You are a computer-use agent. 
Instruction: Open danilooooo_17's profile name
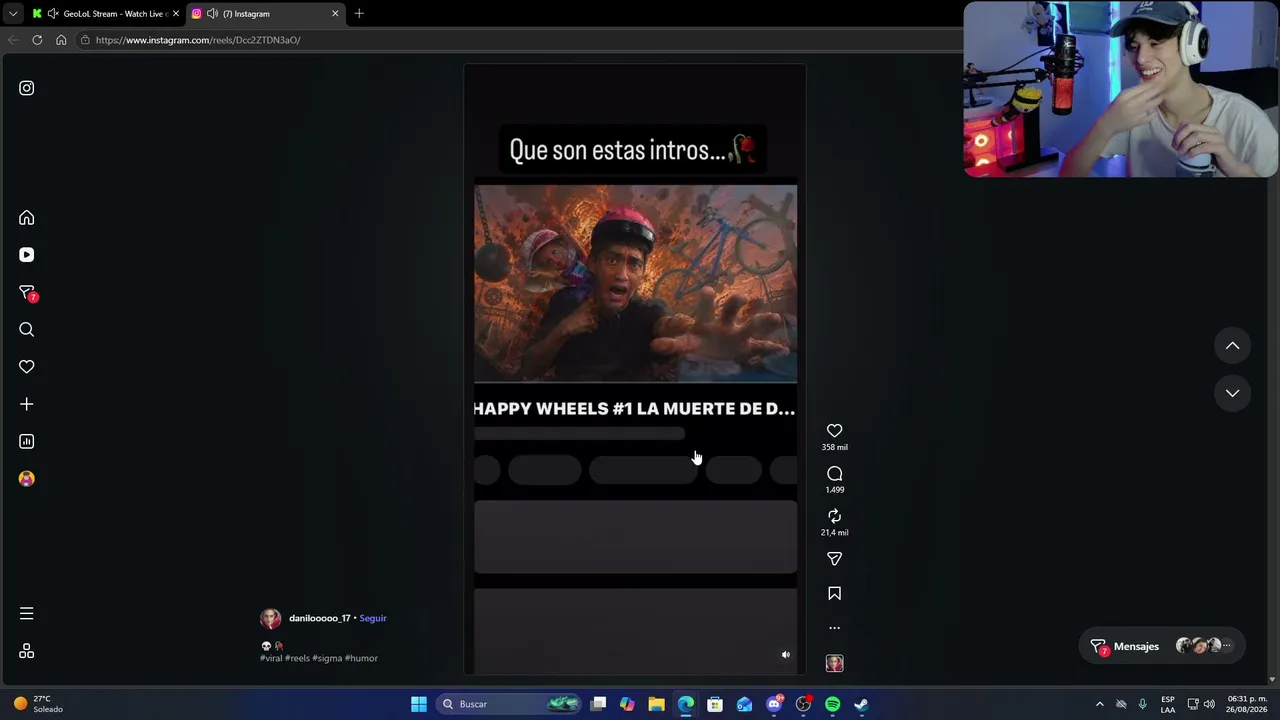[x=320, y=618]
